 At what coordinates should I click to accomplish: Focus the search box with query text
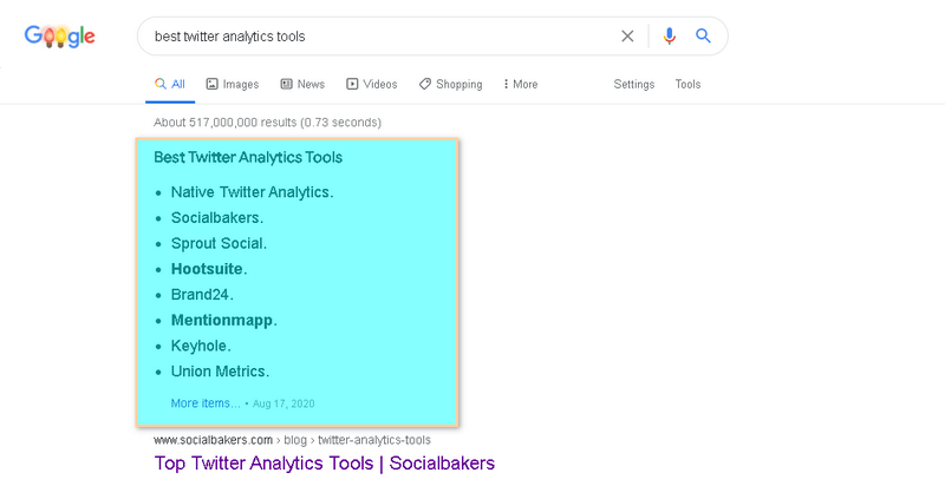click(x=380, y=36)
